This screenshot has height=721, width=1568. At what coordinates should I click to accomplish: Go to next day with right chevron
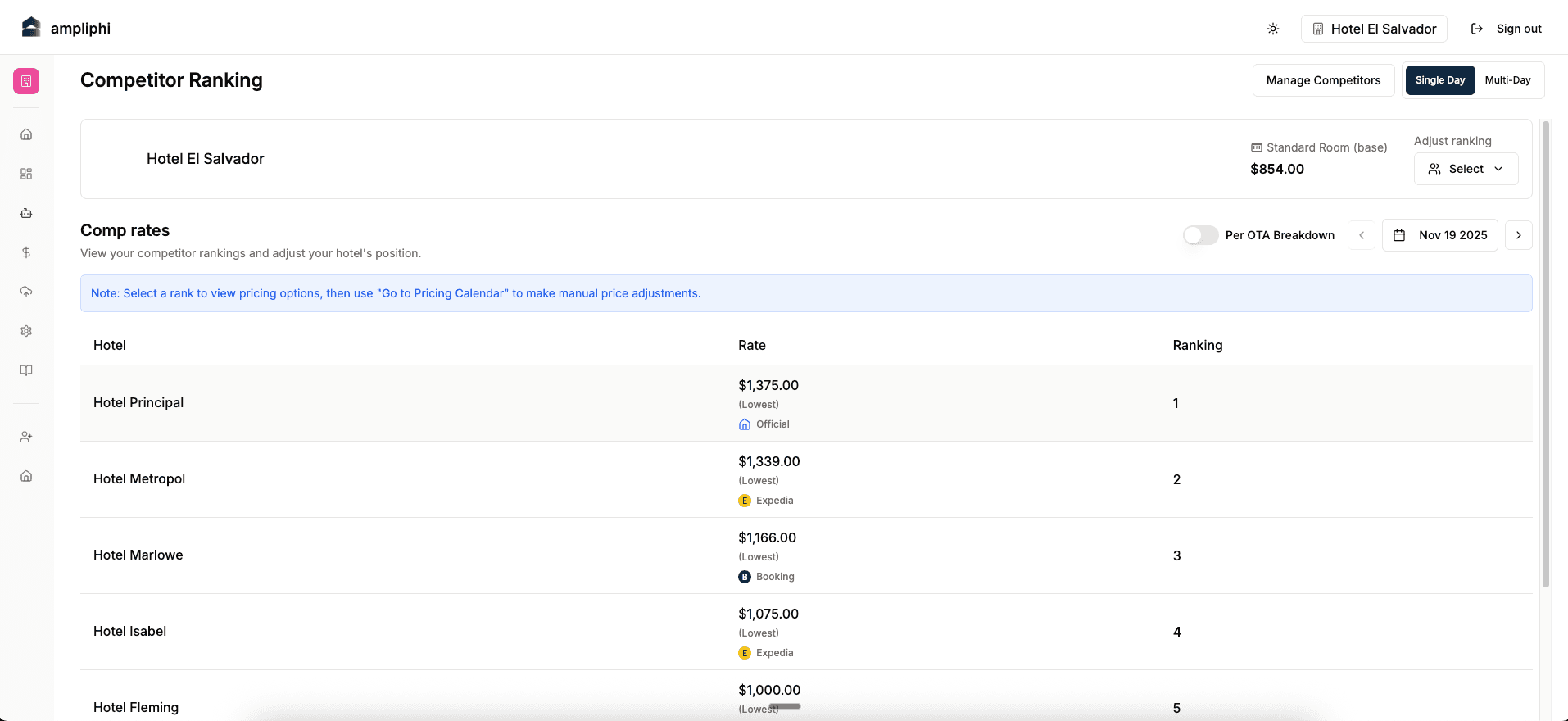[1519, 235]
